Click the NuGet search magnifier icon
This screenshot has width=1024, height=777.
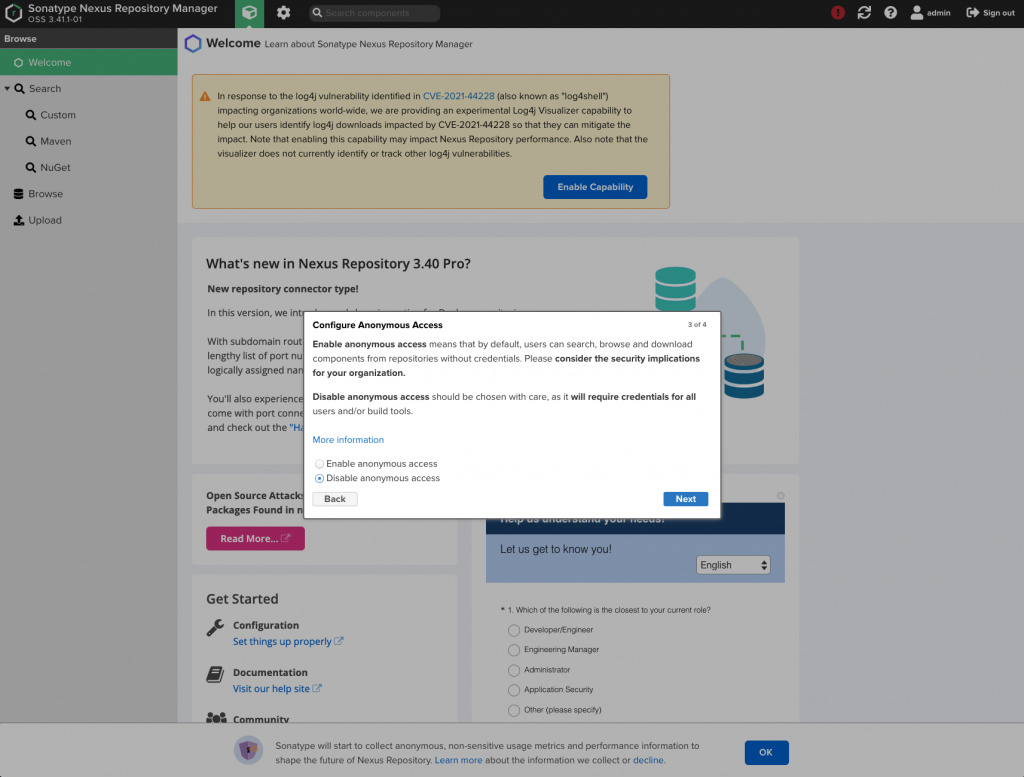(31, 167)
